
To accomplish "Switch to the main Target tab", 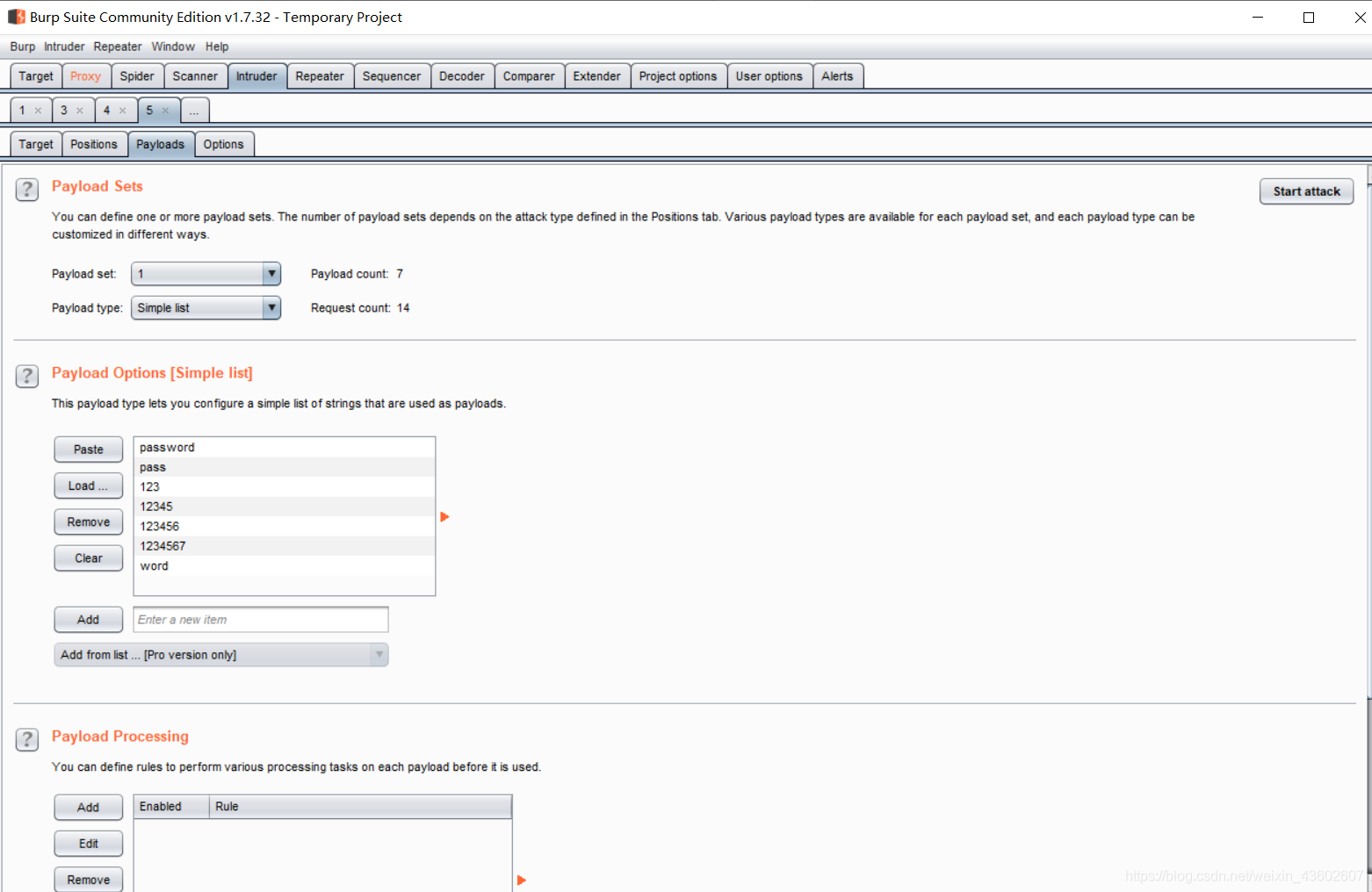I will (x=36, y=76).
